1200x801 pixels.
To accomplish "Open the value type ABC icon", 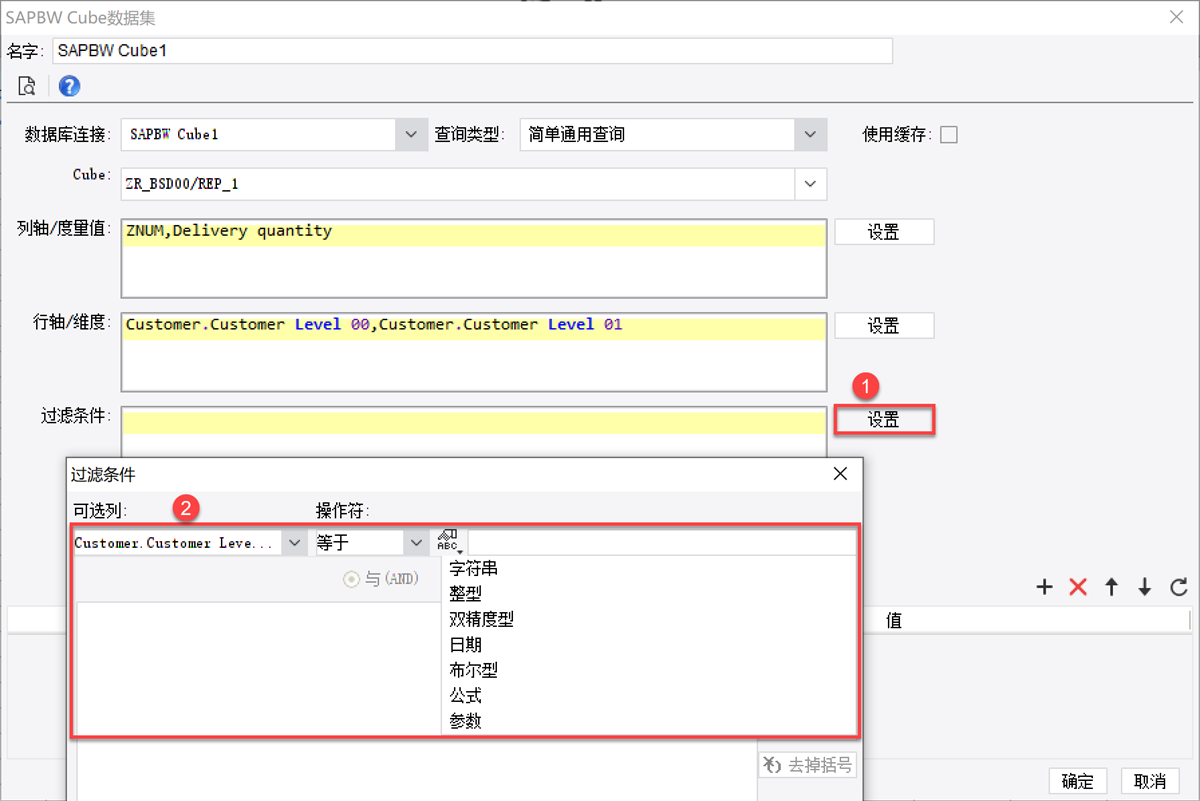I will (449, 542).
